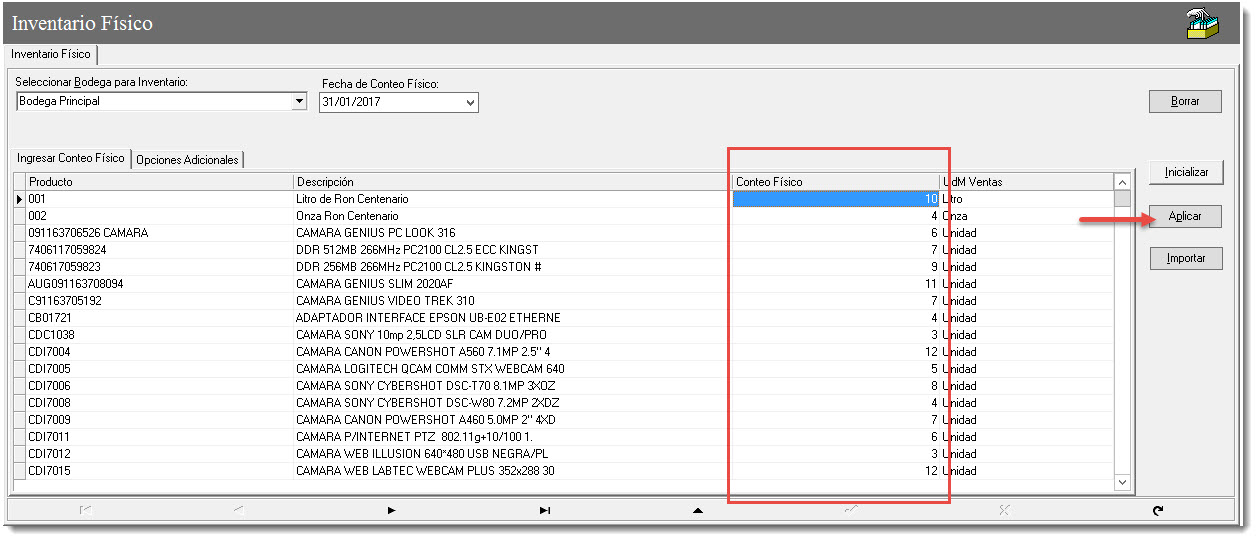Select product AUG091163708094
Screen dimensions: 1258x541
coord(76,284)
